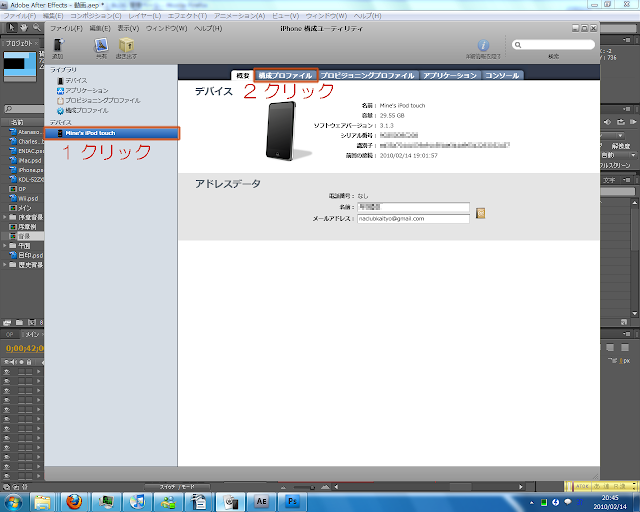Image resolution: width=640 pixels, height=512 pixels.
Task: Click the audio speaker icon in preview panel
Action: click(608, 122)
